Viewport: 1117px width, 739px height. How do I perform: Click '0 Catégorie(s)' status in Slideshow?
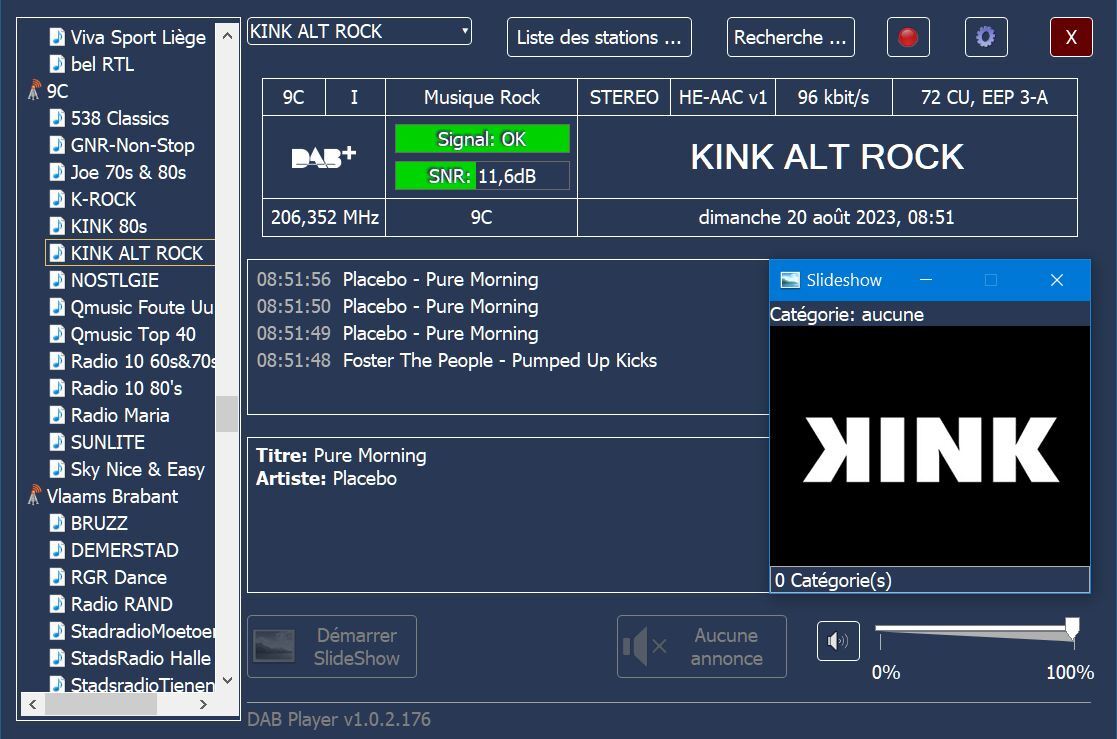point(833,580)
